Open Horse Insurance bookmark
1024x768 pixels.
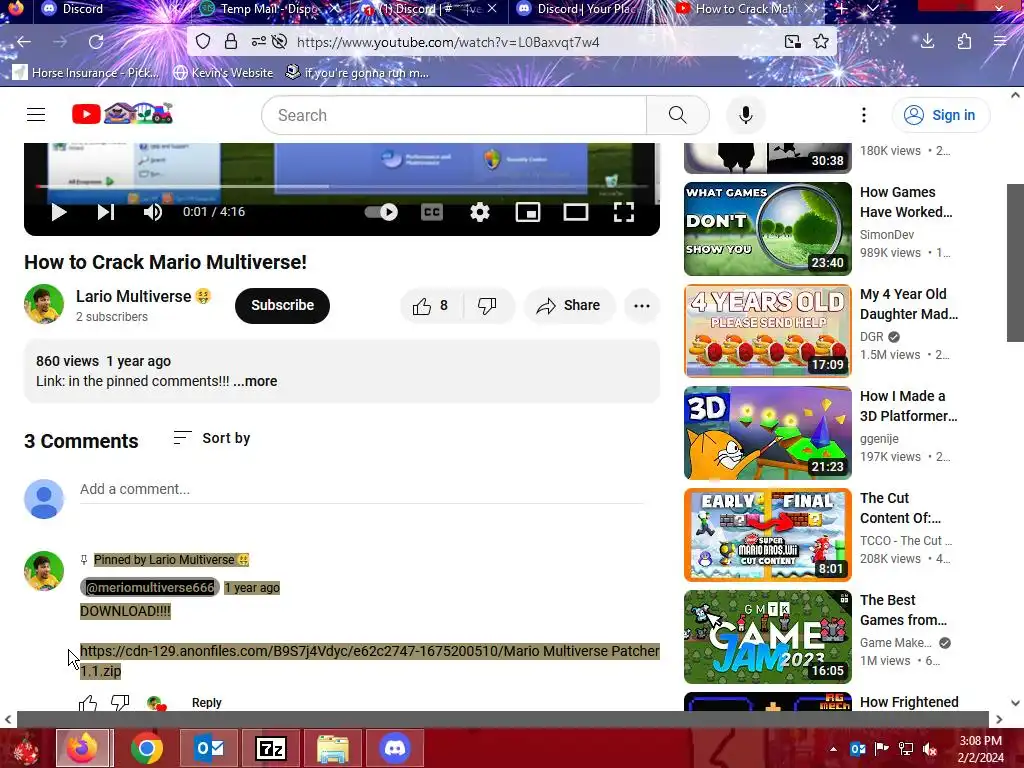tap(86, 72)
